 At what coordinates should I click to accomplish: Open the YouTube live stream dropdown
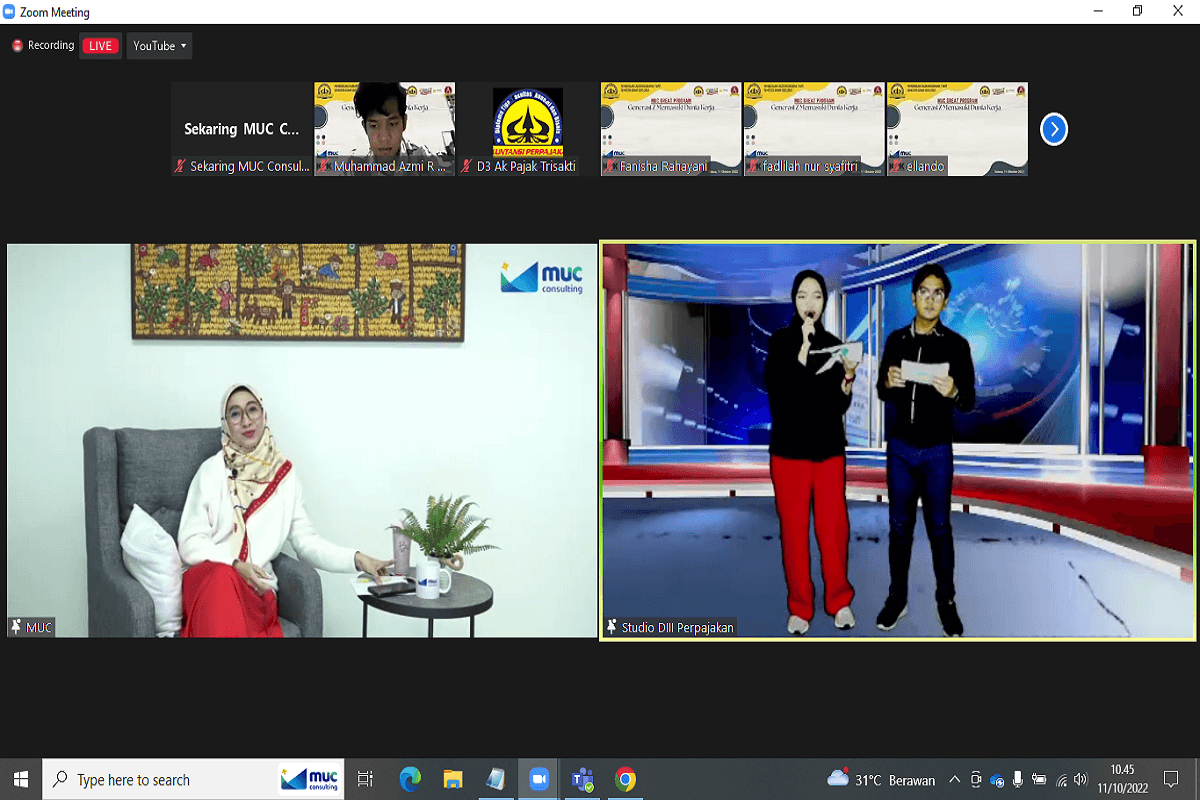[x=159, y=46]
